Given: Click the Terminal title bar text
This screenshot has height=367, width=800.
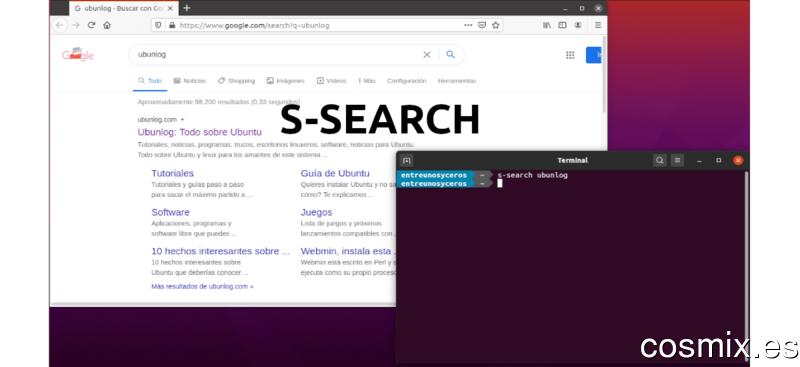Looking at the screenshot, I should pyautogui.click(x=572, y=160).
